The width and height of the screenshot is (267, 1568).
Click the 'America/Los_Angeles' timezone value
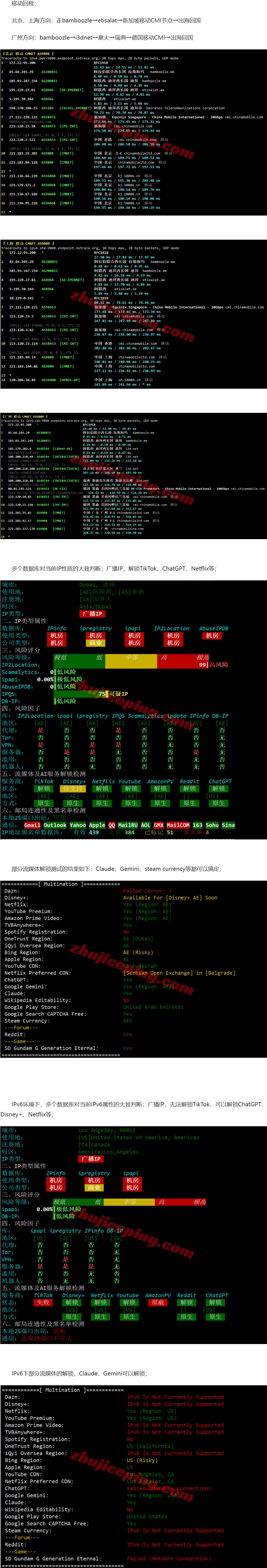click(x=108, y=1152)
